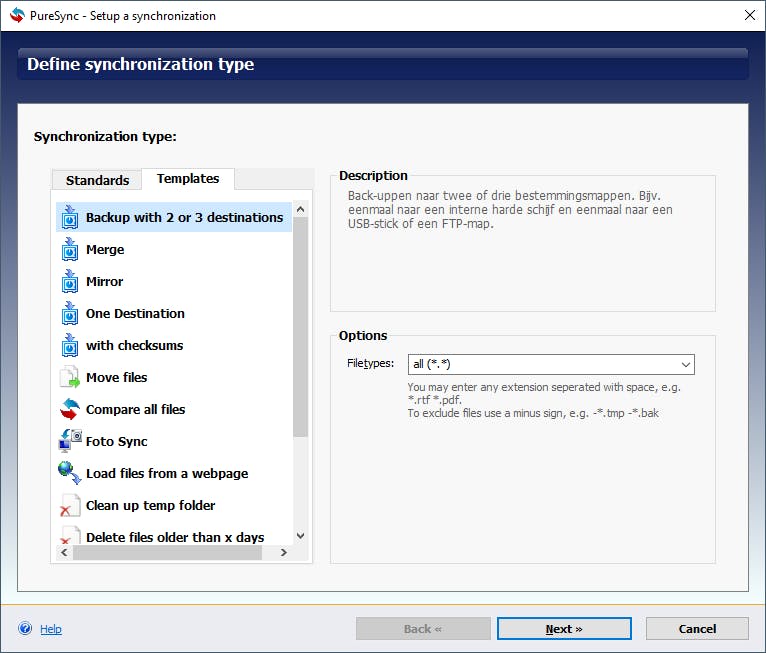Click the vertical scrollbar thumb of the template list
Screen dimensions: 766x653
(300, 327)
